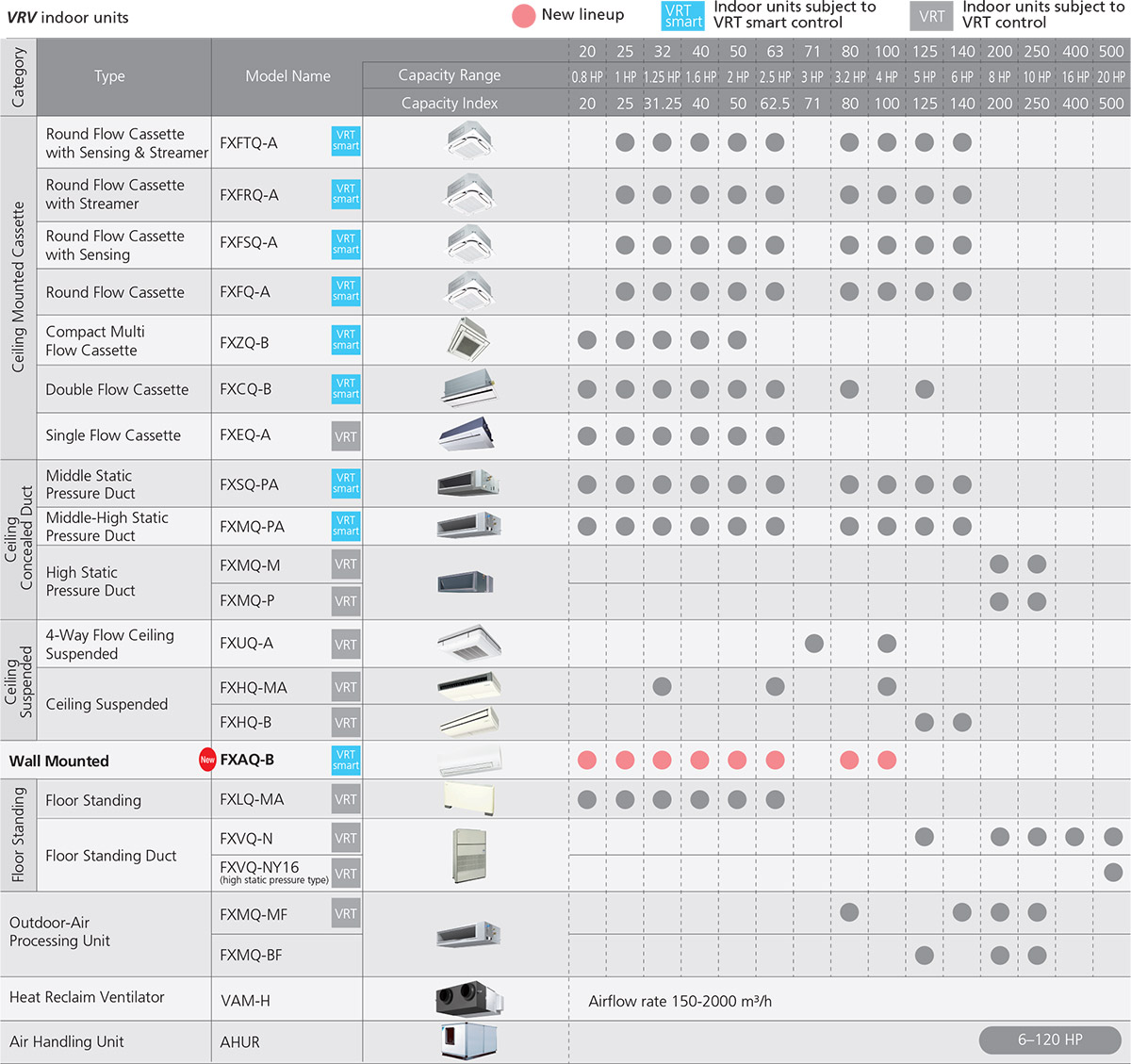This screenshot has width=1131, height=1064.
Task: Click the FXAQ-B wall mounted unit image
Action: [468, 760]
